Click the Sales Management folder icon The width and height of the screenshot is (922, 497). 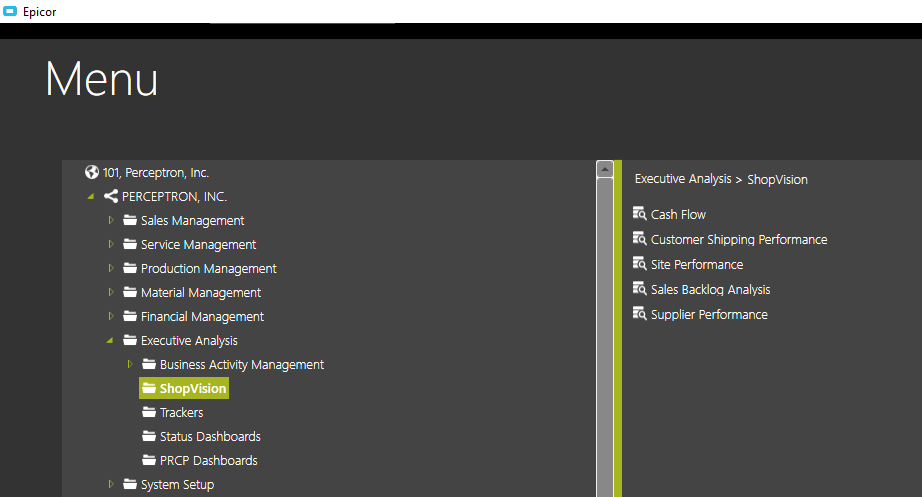(x=130, y=220)
